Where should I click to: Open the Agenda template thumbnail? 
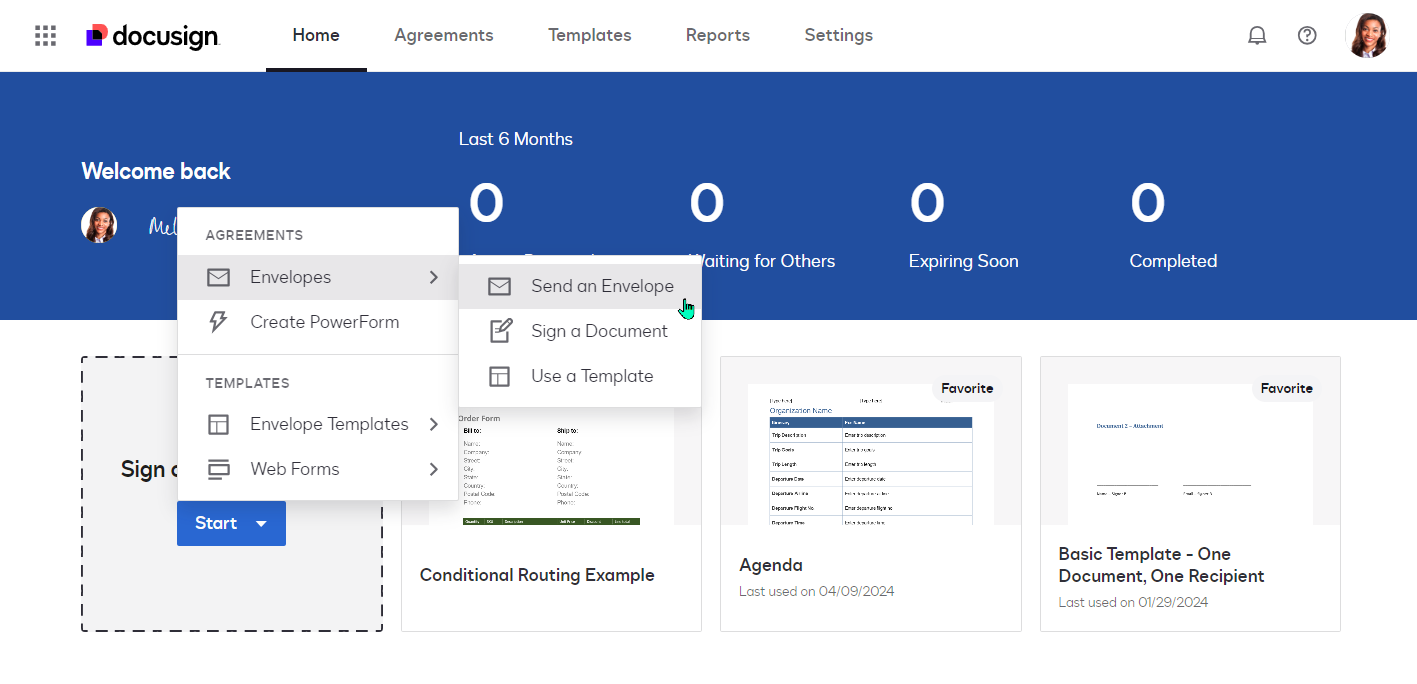click(x=870, y=453)
